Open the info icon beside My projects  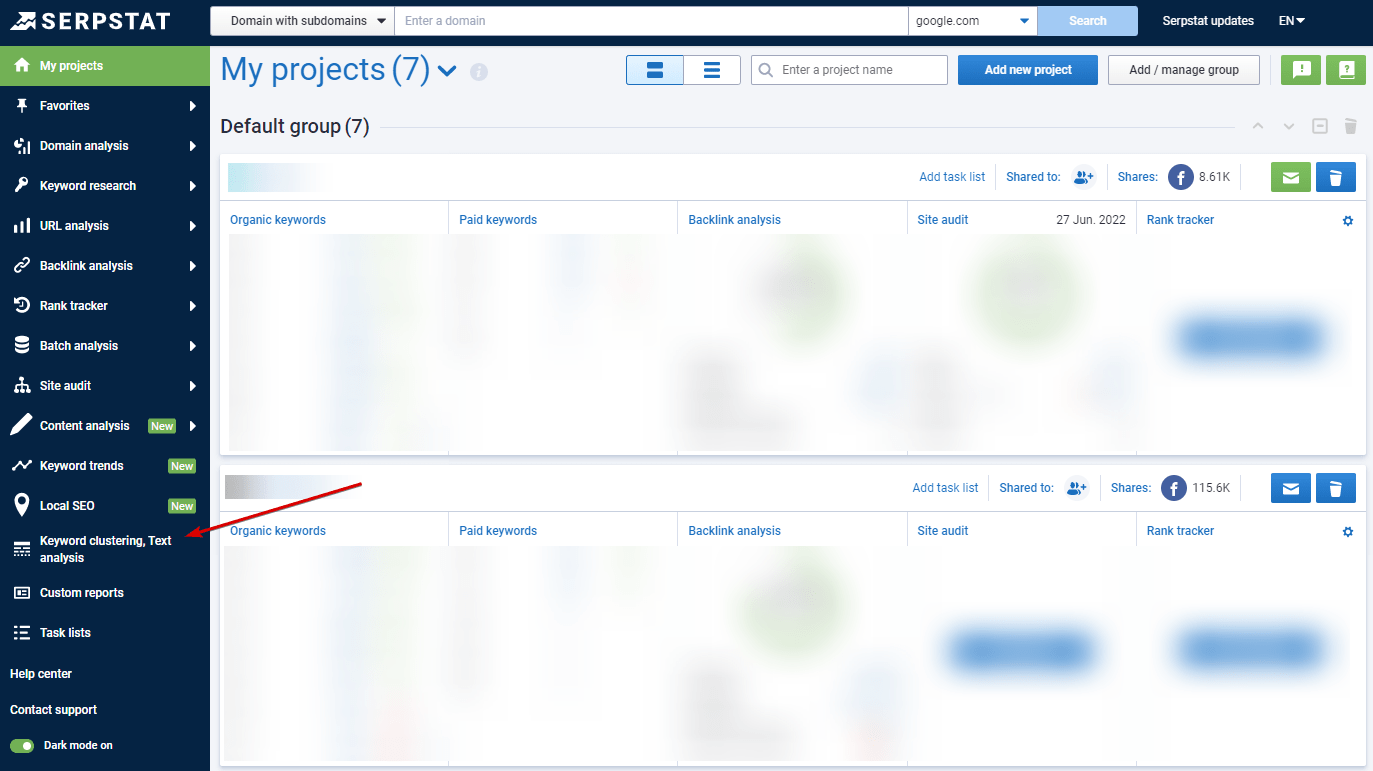[x=479, y=72]
